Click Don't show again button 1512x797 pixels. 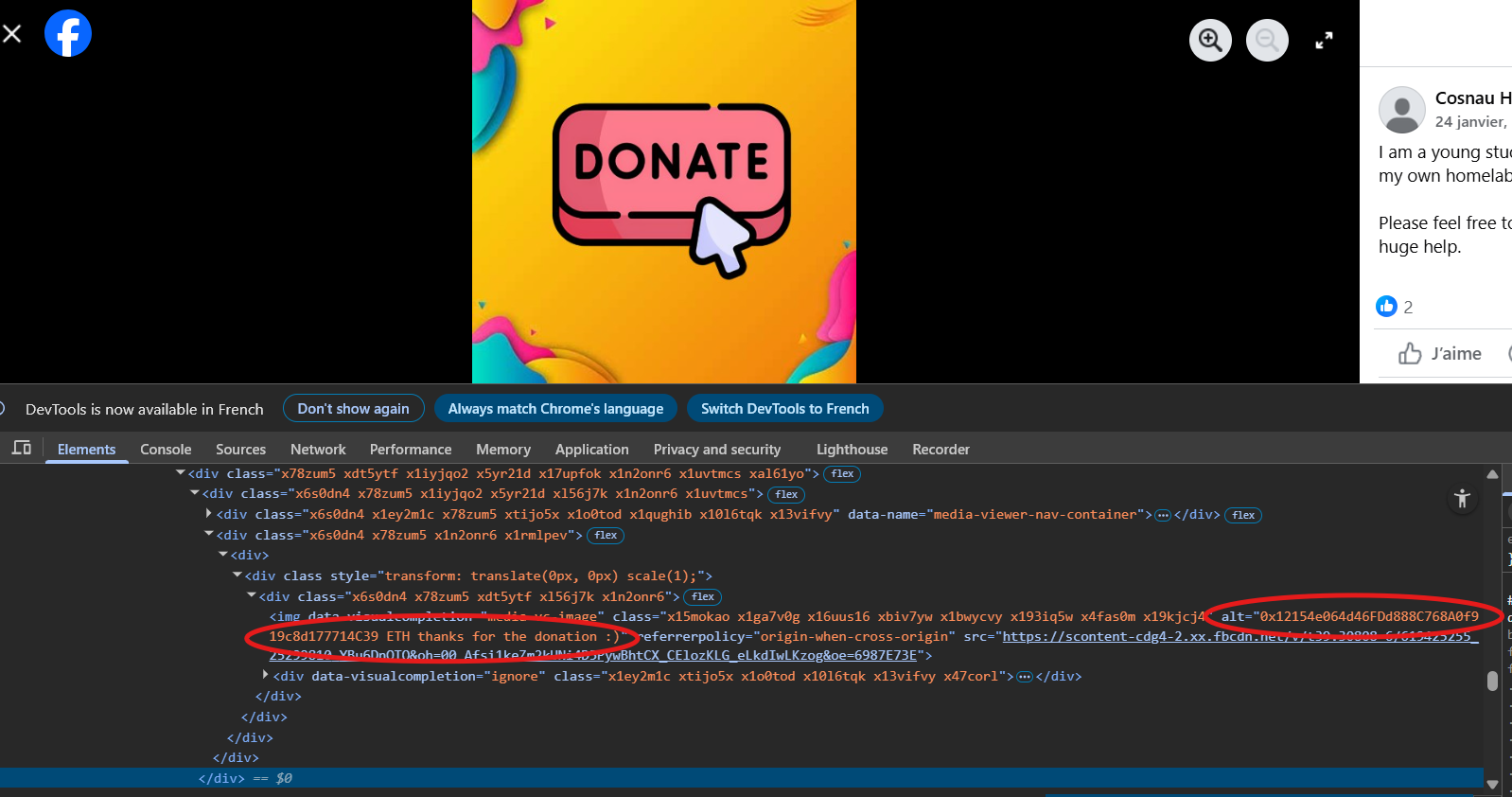[x=353, y=409]
